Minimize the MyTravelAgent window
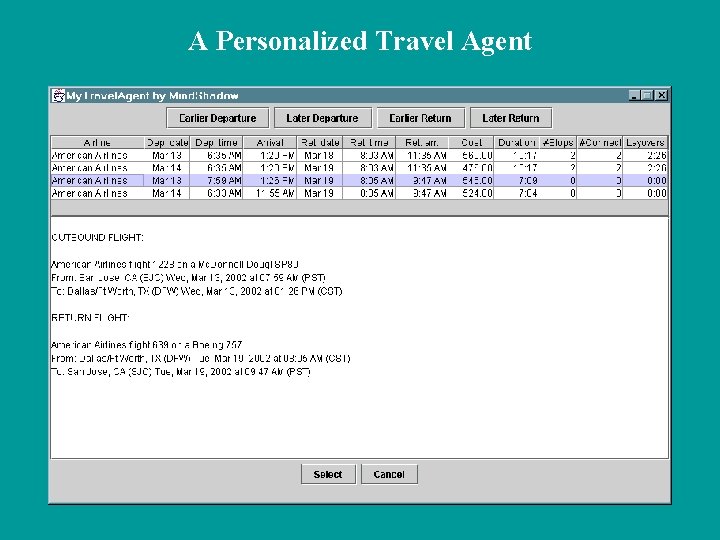 pyautogui.click(x=634, y=96)
